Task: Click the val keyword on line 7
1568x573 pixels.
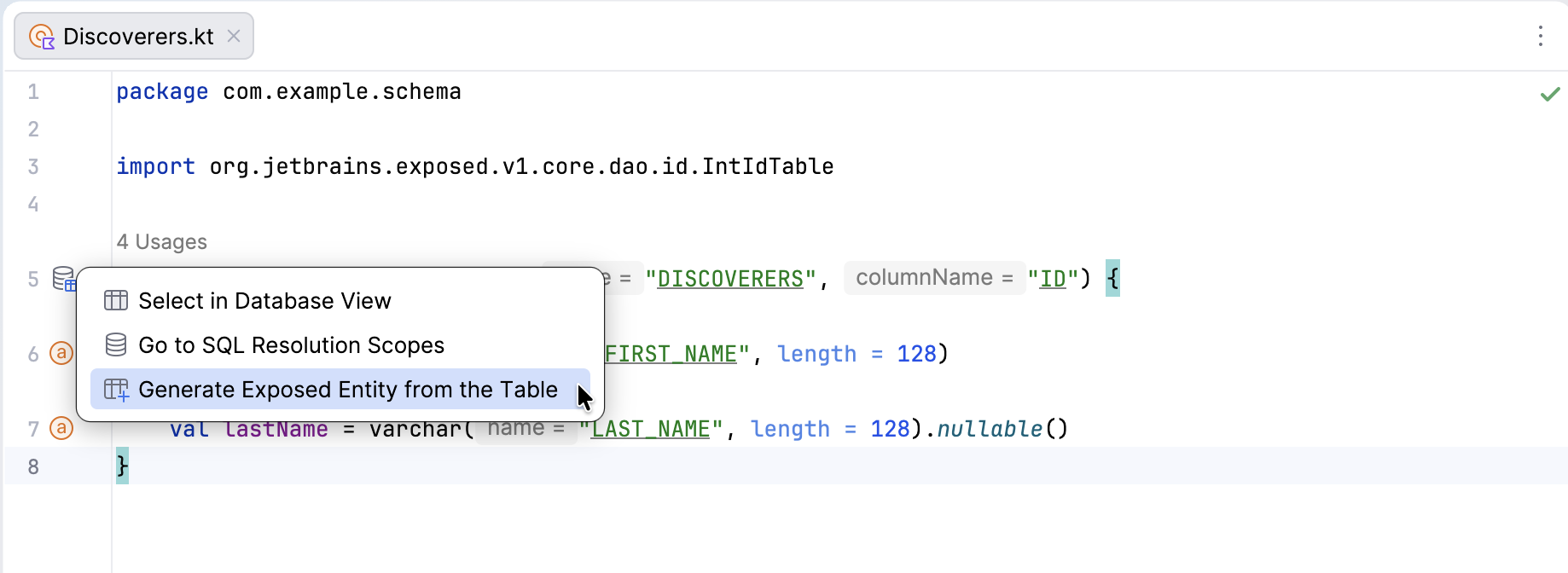Action: (x=189, y=429)
